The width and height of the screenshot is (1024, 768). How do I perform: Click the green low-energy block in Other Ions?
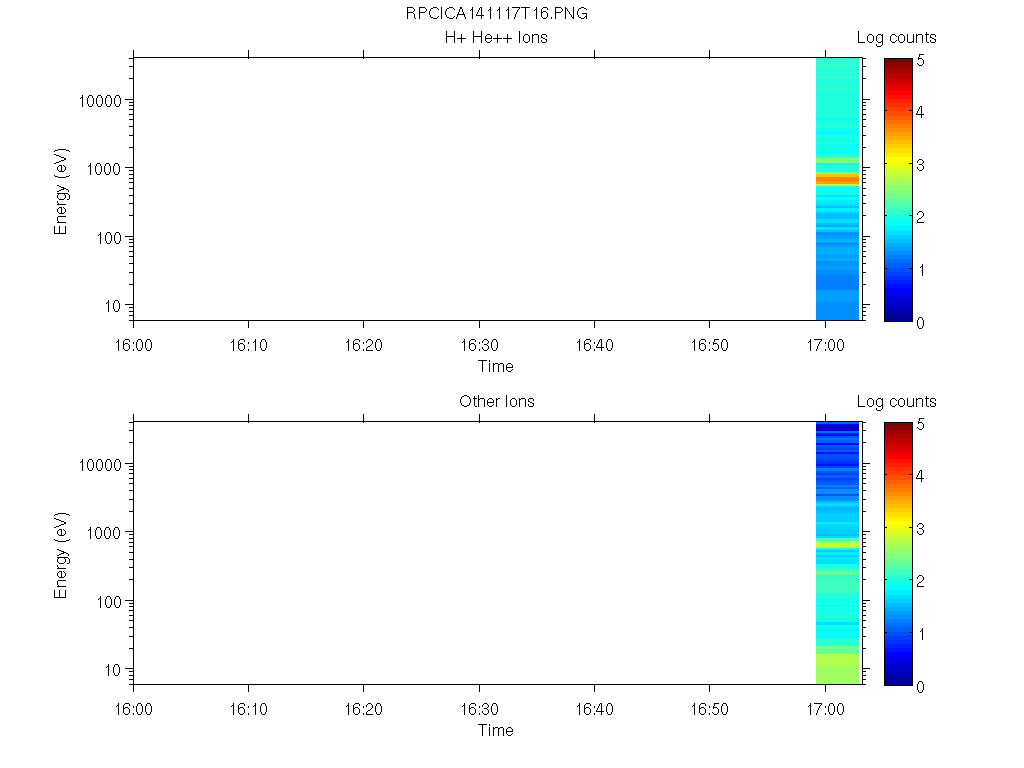click(837, 669)
